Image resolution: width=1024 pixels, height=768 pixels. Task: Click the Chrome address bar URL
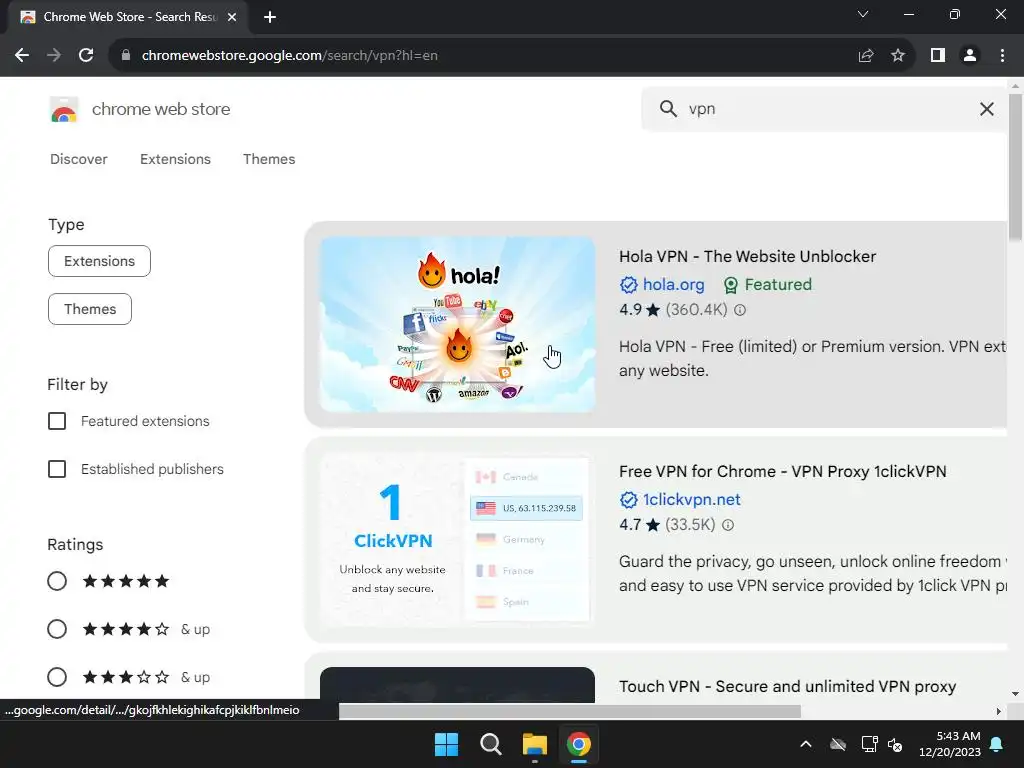click(x=289, y=56)
